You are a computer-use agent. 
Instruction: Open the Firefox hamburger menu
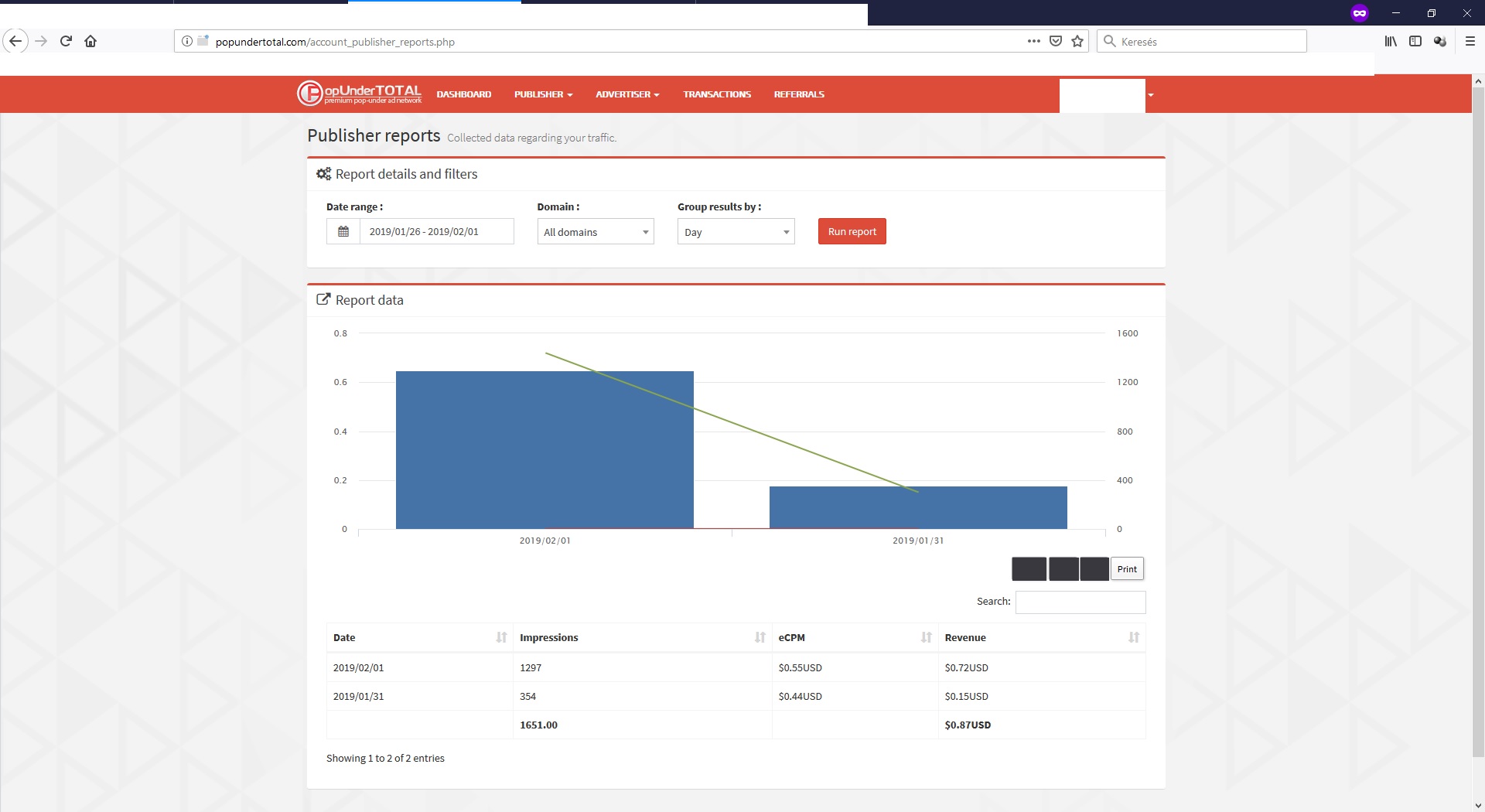click(x=1470, y=42)
